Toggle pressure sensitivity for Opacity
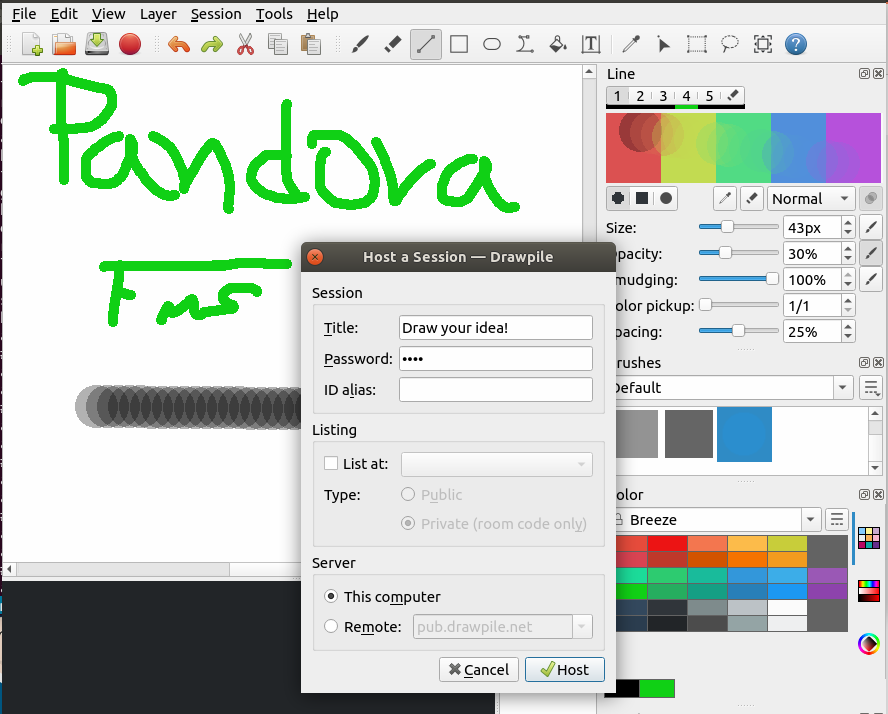The height and width of the screenshot is (714, 888). pyautogui.click(x=871, y=253)
